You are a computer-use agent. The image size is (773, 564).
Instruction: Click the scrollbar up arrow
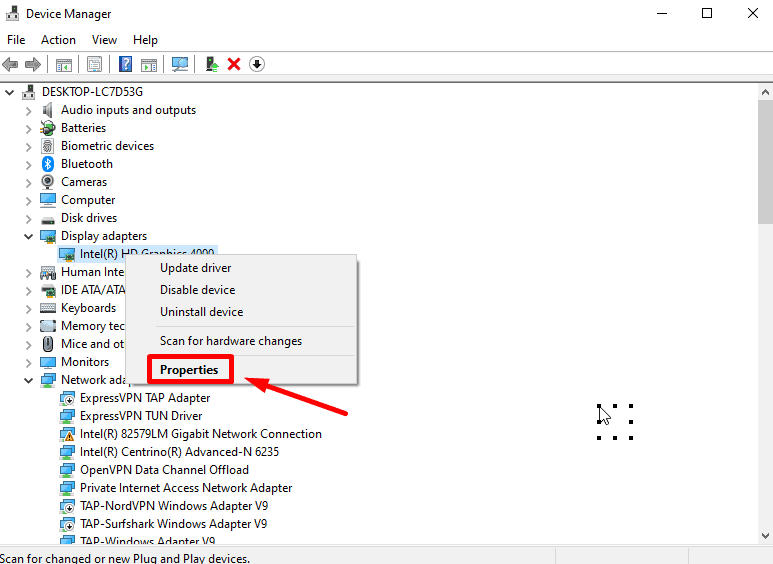(765, 92)
